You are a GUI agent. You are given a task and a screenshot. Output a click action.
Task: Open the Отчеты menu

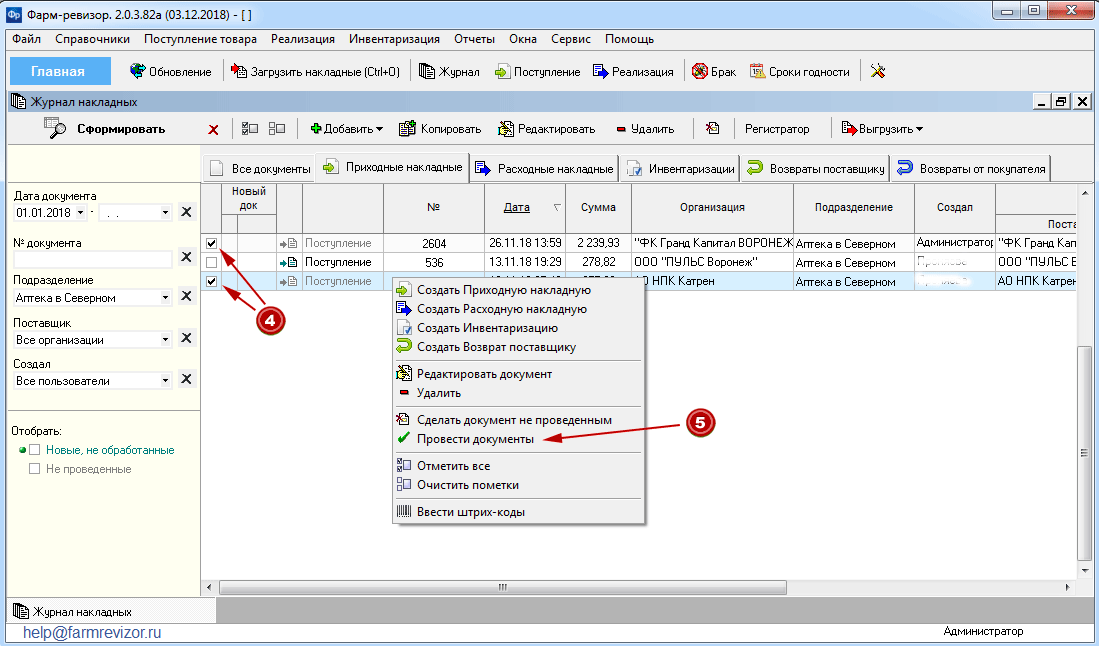pyautogui.click(x=475, y=39)
